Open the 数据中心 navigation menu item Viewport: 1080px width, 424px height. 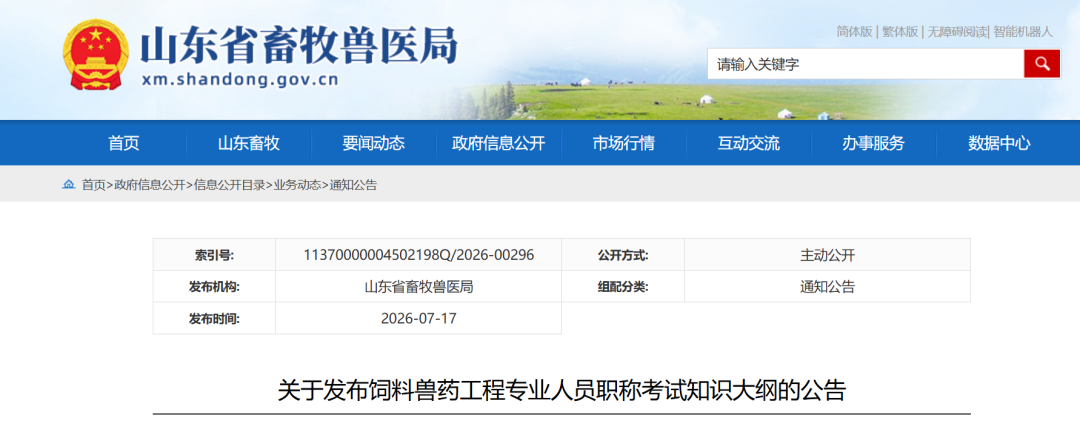999,143
